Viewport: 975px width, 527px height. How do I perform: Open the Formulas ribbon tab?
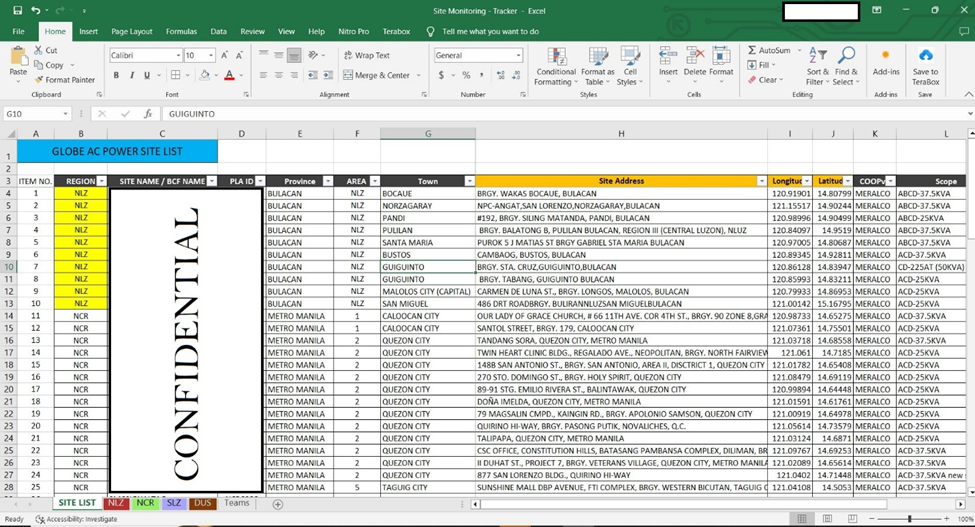click(181, 32)
